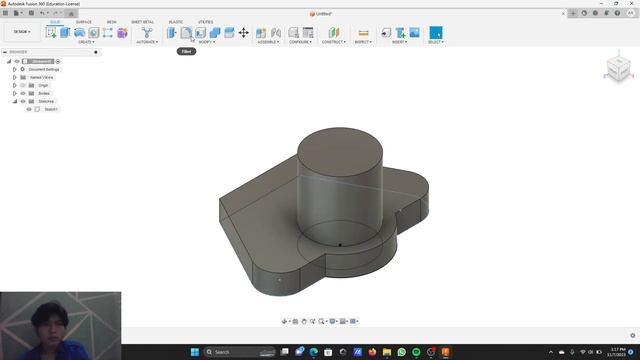Screen dimensions: 640x360
Task: Go to home view icon
Action: coord(71,13)
